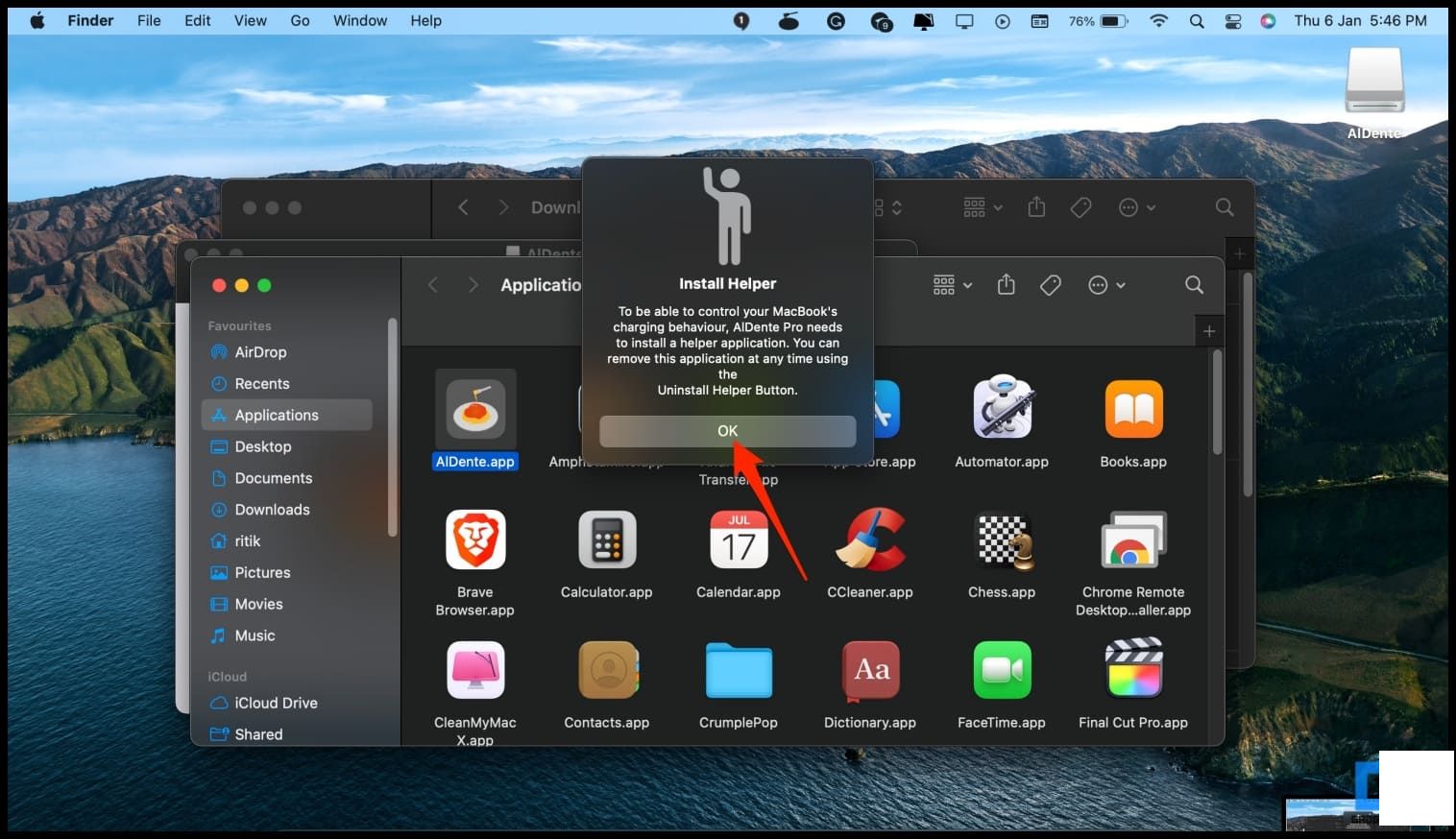Click the Forward arrow in Applications window

click(x=473, y=285)
